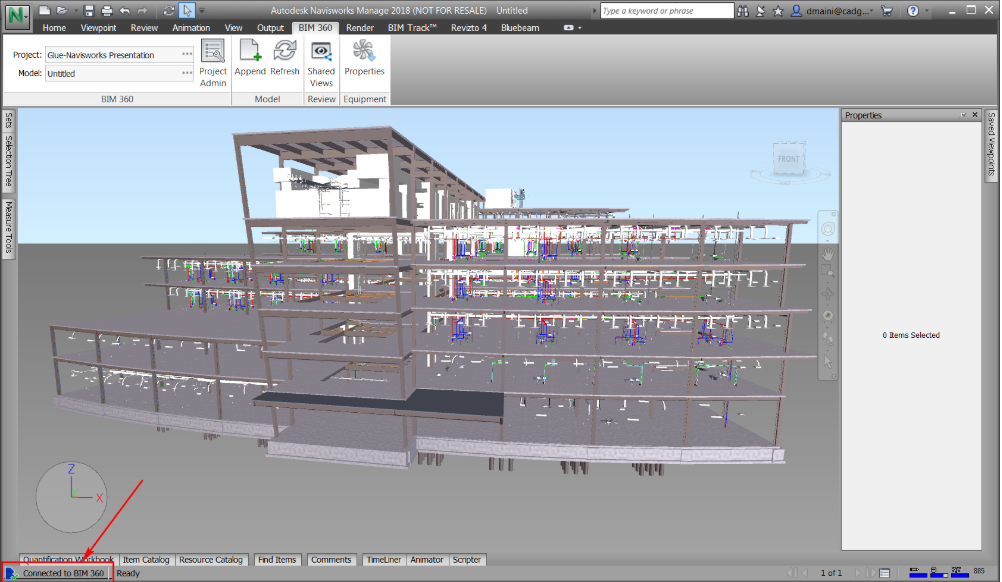Viewport: 1002px width, 582px height.
Task: Click the disk performance indicator in status bar
Action: 939,572
